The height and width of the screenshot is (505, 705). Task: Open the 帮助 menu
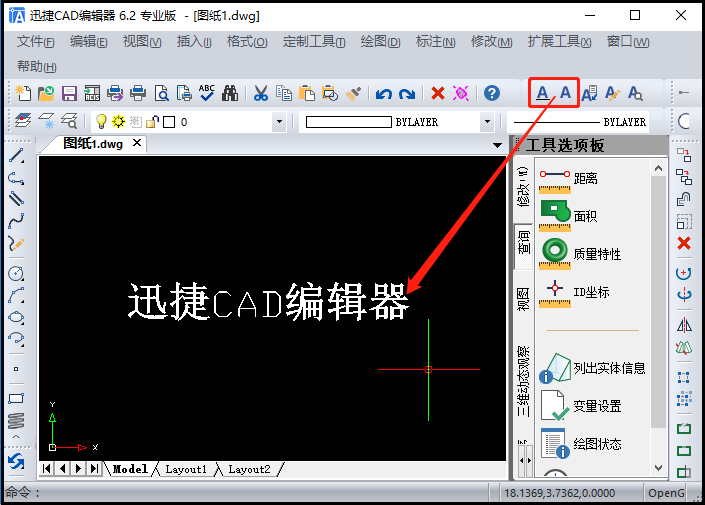pos(36,67)
